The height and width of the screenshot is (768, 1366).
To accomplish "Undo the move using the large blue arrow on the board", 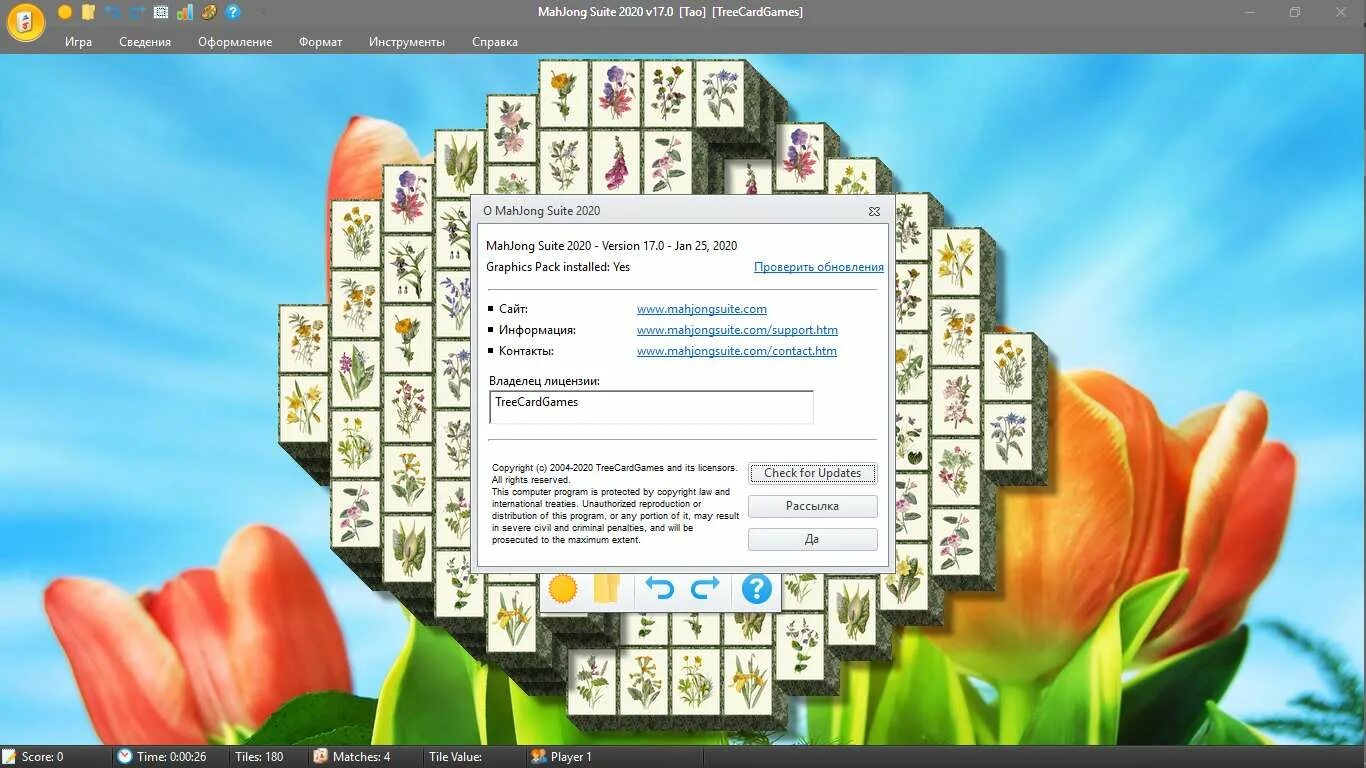I will click(660, 589).
